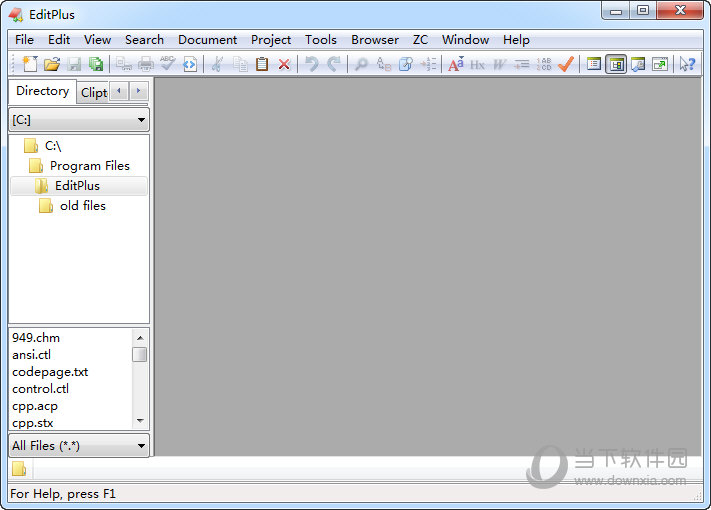Open the [C:] drive dropdown
The height and width of the screenshot is (510, 711).
(79, 120)
